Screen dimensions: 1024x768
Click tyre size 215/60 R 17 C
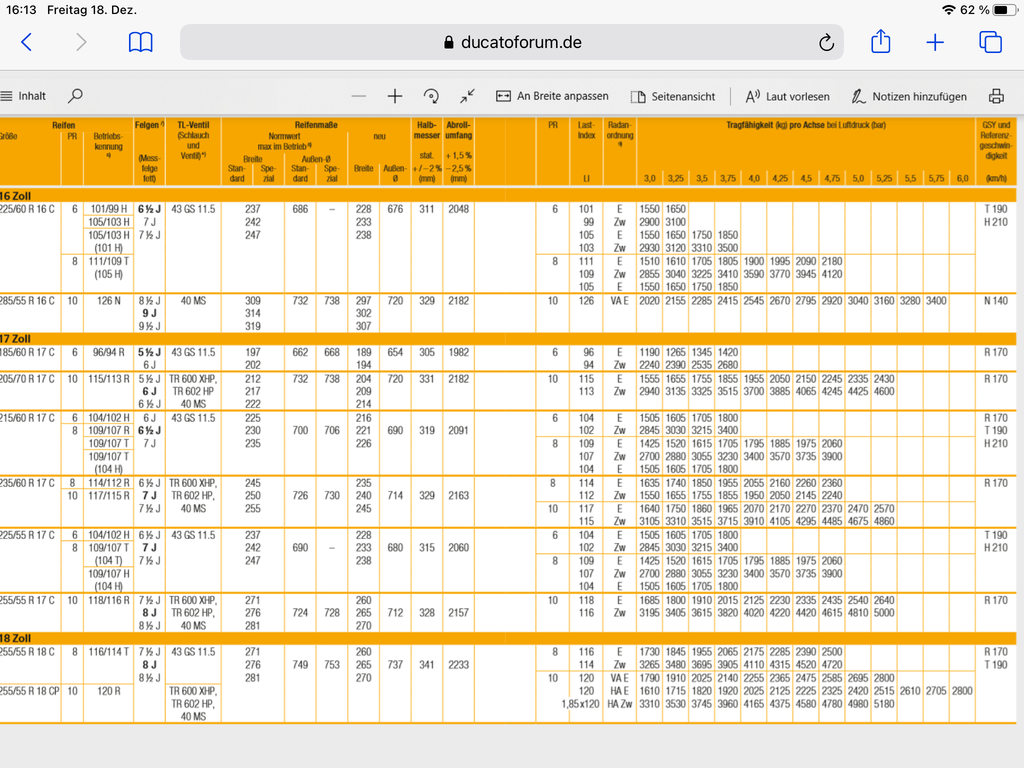(x=27, y=417)
